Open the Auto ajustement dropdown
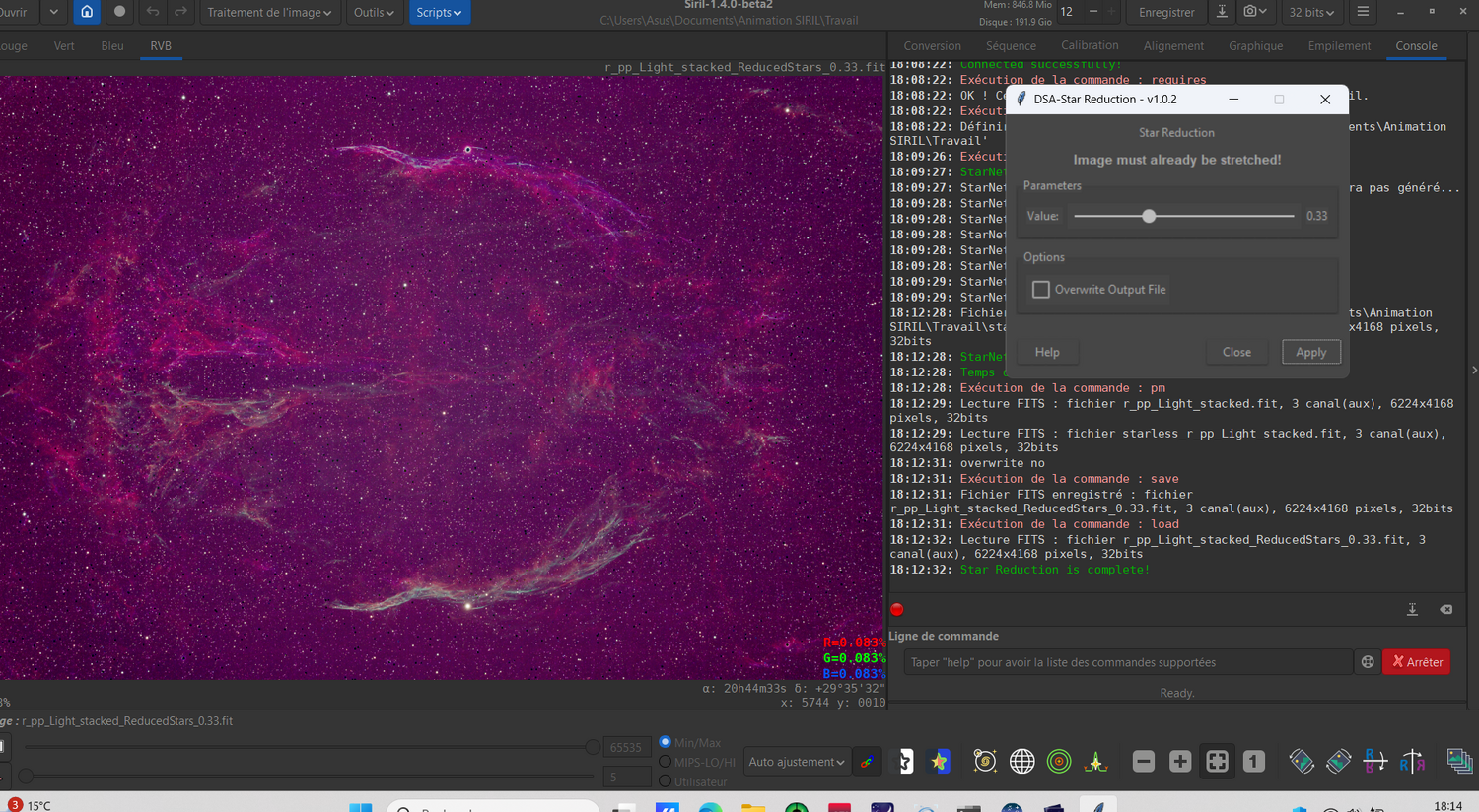This screenshot has width=1479, height=812. (x=796, y=762)
